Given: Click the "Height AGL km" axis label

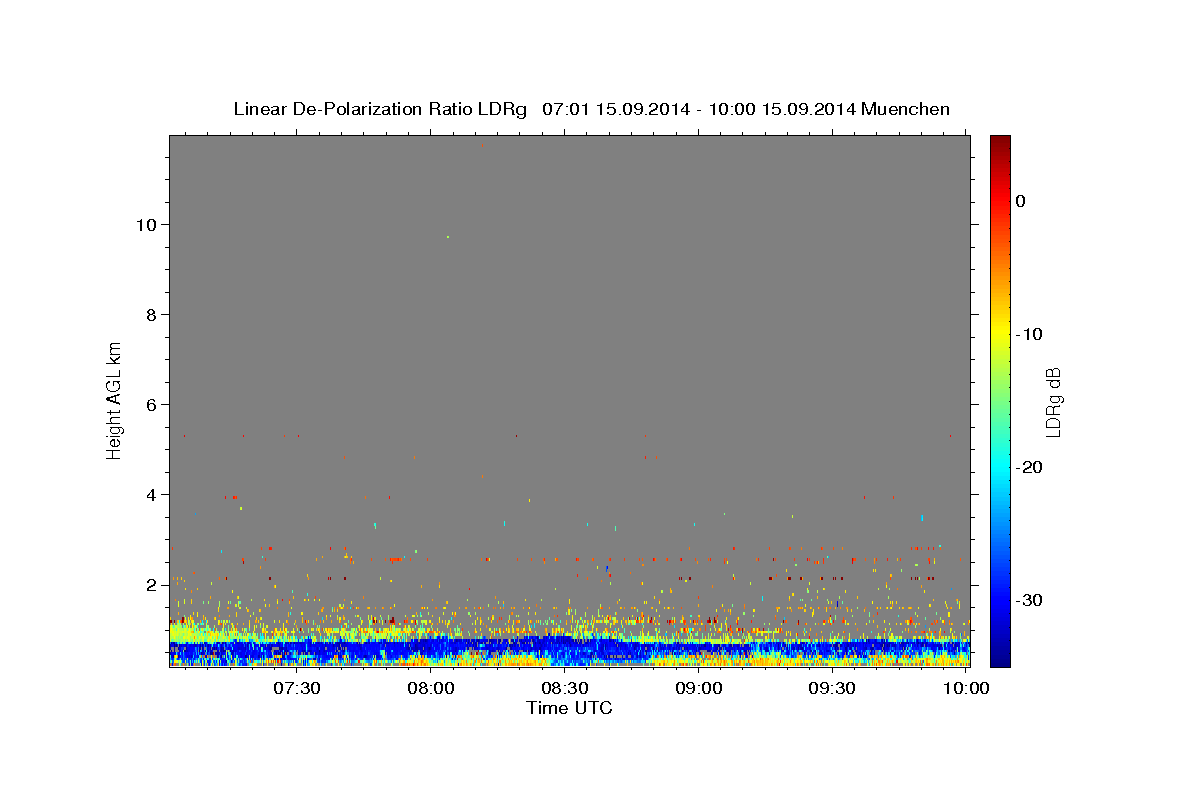Looking at the screenshot, I should click(x=114, y=399).
